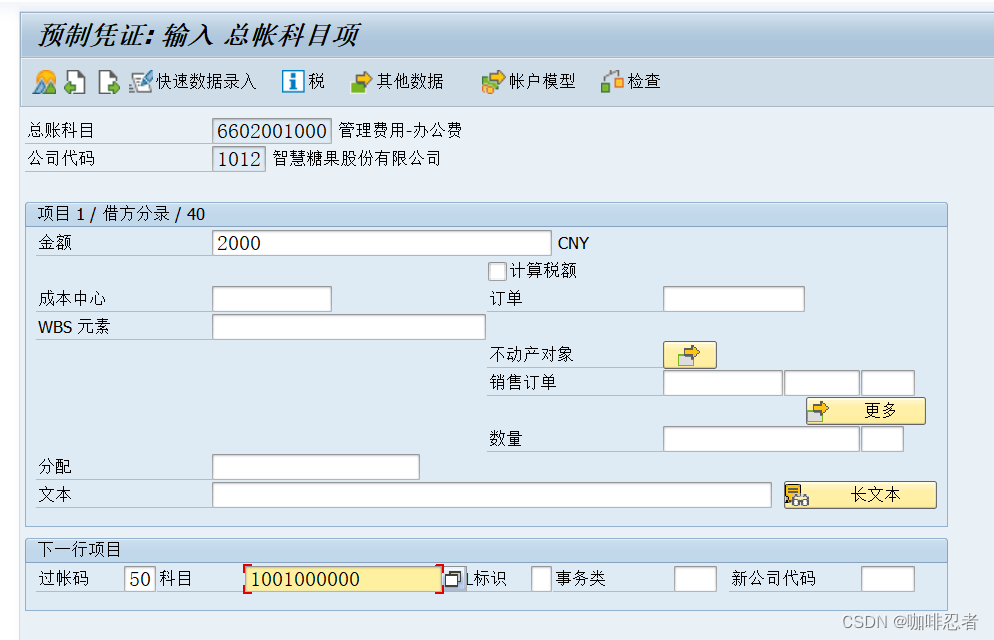Viewport: 994px width, 640px height.
Task: Click the 总账科目 field 6602001000
Action: pos(271,131)
